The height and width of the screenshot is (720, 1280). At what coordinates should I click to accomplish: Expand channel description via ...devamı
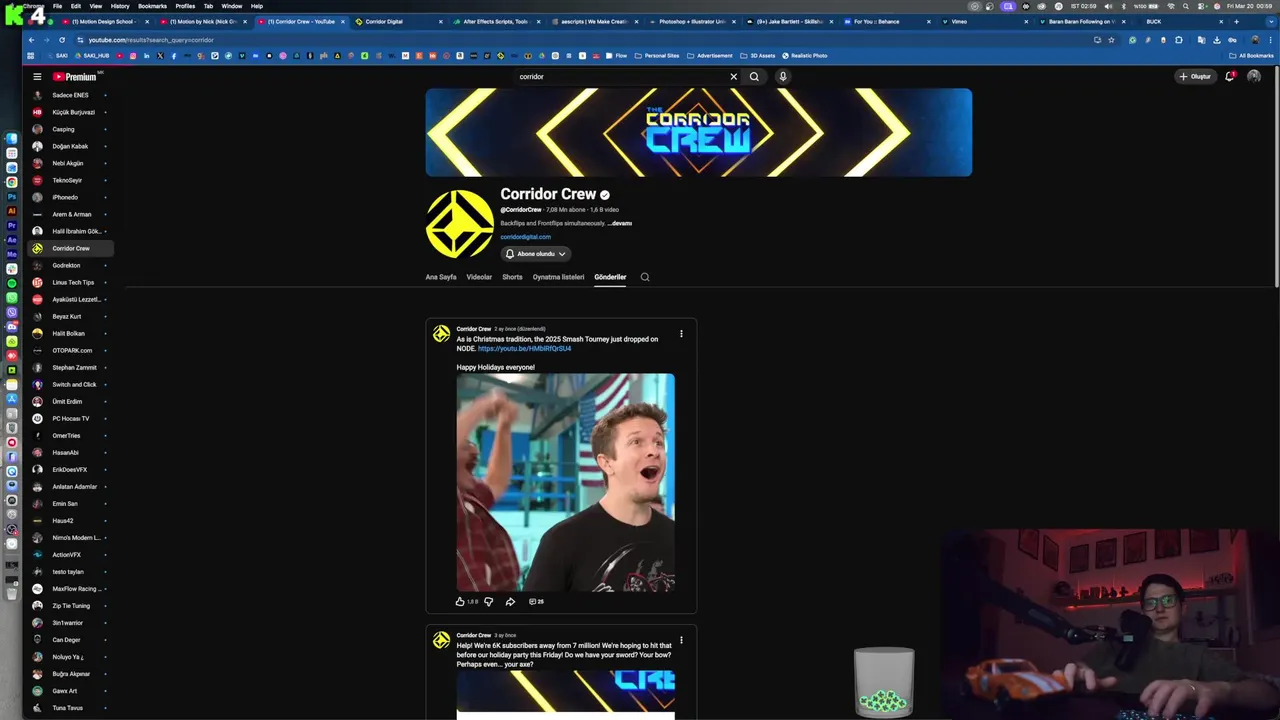[x=620, y=223]
